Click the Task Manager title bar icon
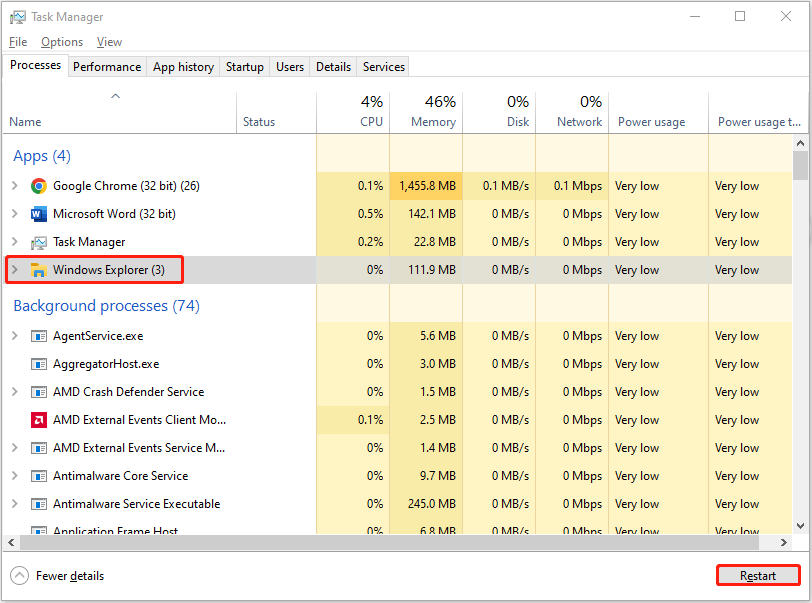812x603 pixels. [21, 16]
